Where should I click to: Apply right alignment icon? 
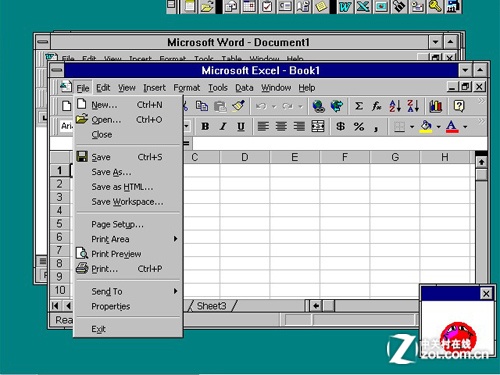299,126
